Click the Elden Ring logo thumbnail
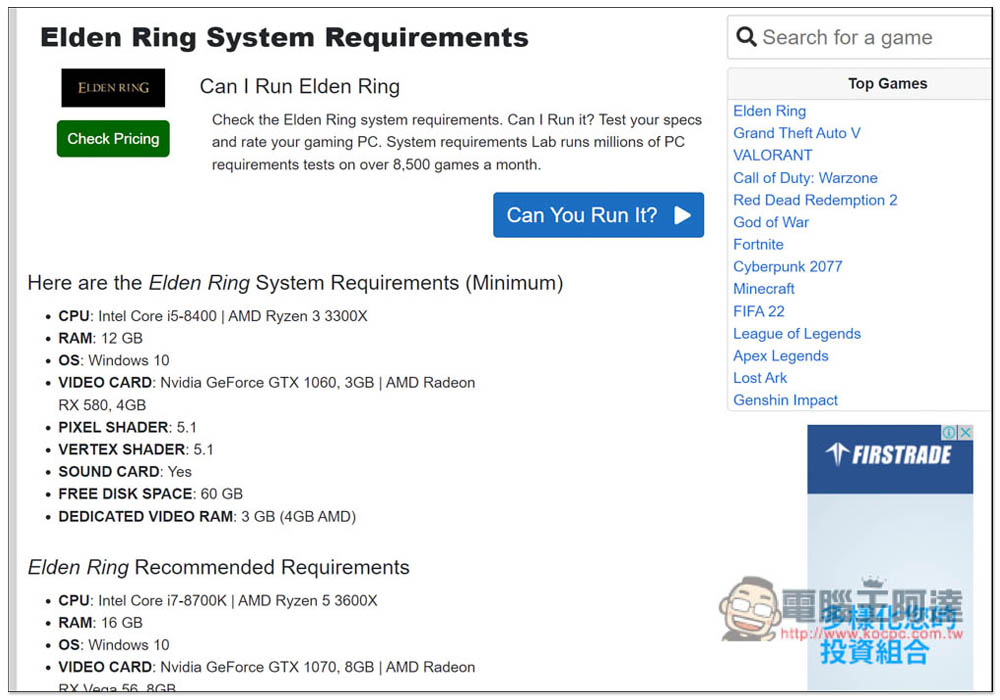Viewport: 1000px width, 700px height. pos(113,88)
